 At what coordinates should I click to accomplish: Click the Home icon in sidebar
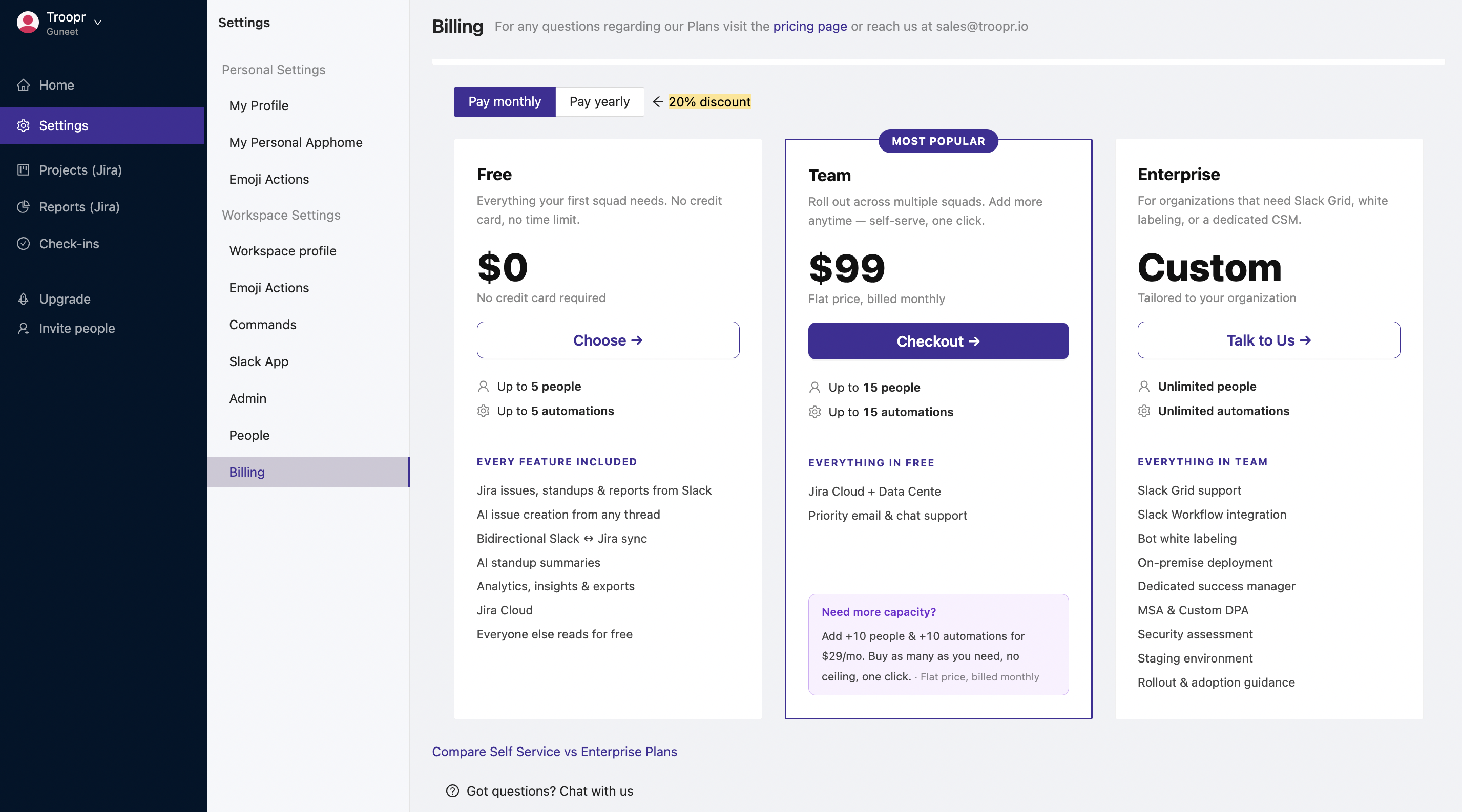pos(23,85)
